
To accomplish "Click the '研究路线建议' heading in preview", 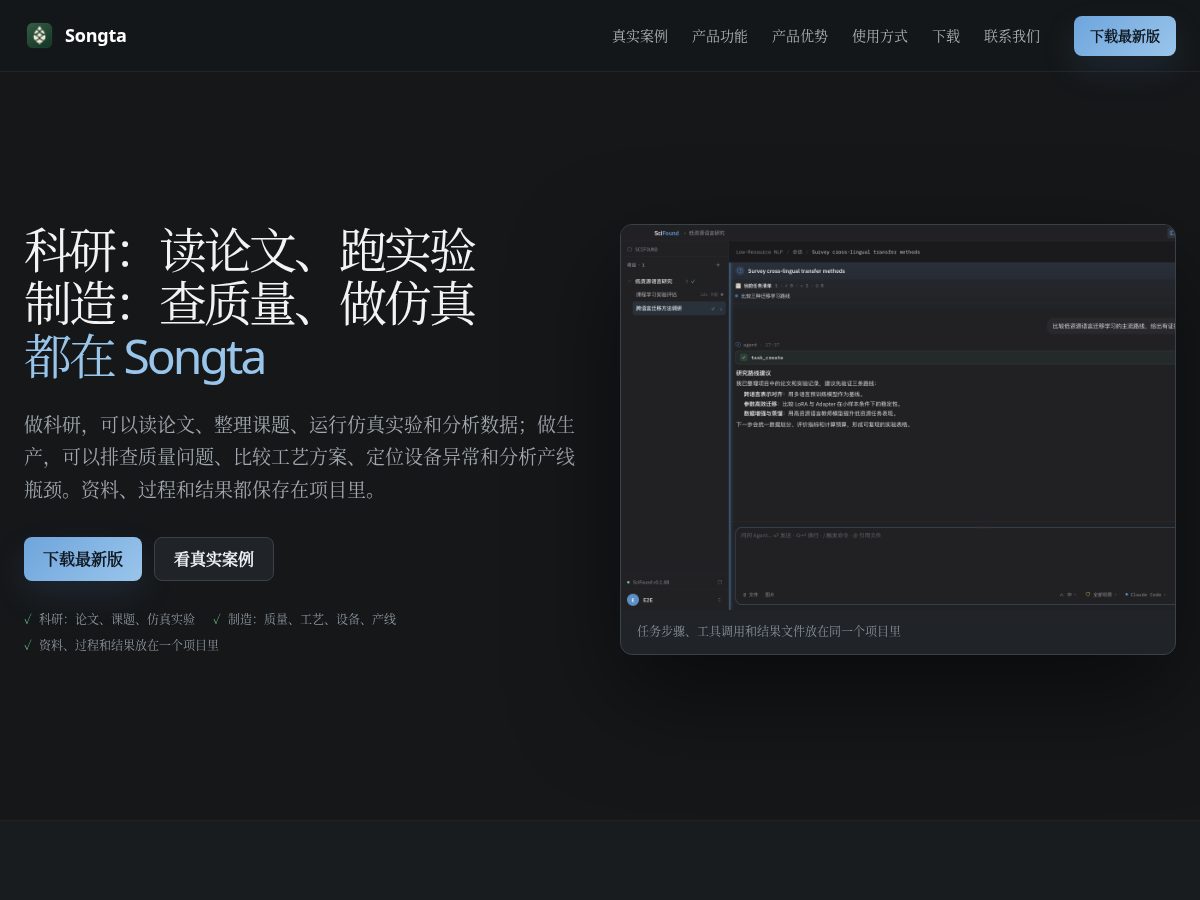I will [753, 373].
